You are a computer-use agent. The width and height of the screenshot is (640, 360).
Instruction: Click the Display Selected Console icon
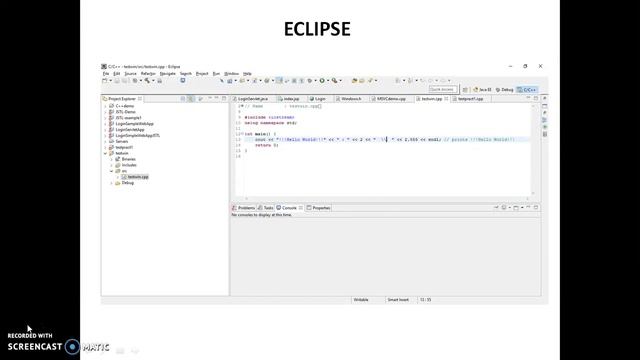click(504, 208)
